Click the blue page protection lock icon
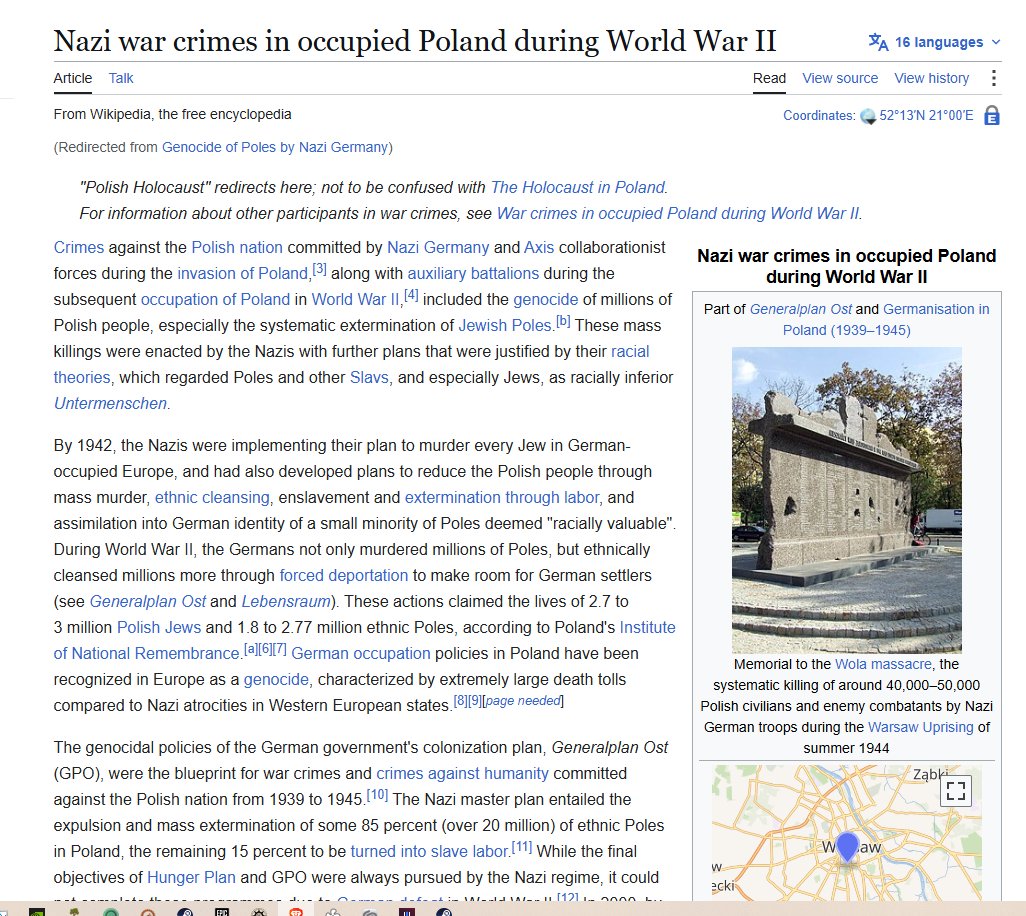Image resolution: width=1026 pixels, height=916 pixels. tap(992, 116)
